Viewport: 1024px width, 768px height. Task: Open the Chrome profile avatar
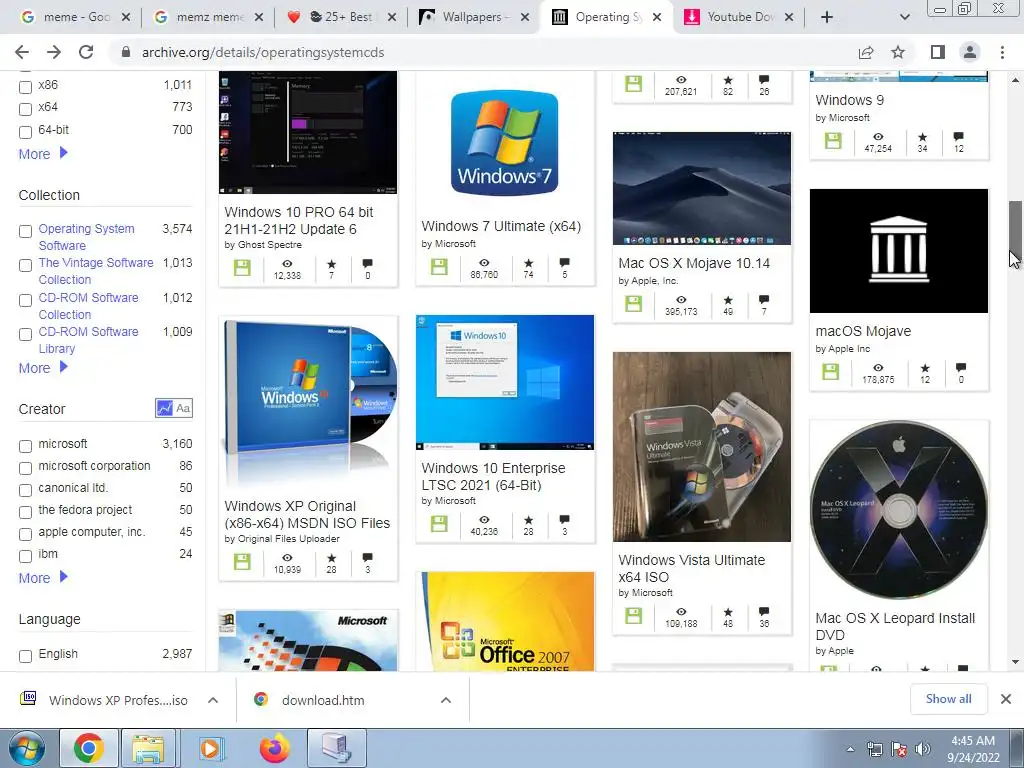tap(970, 52)
